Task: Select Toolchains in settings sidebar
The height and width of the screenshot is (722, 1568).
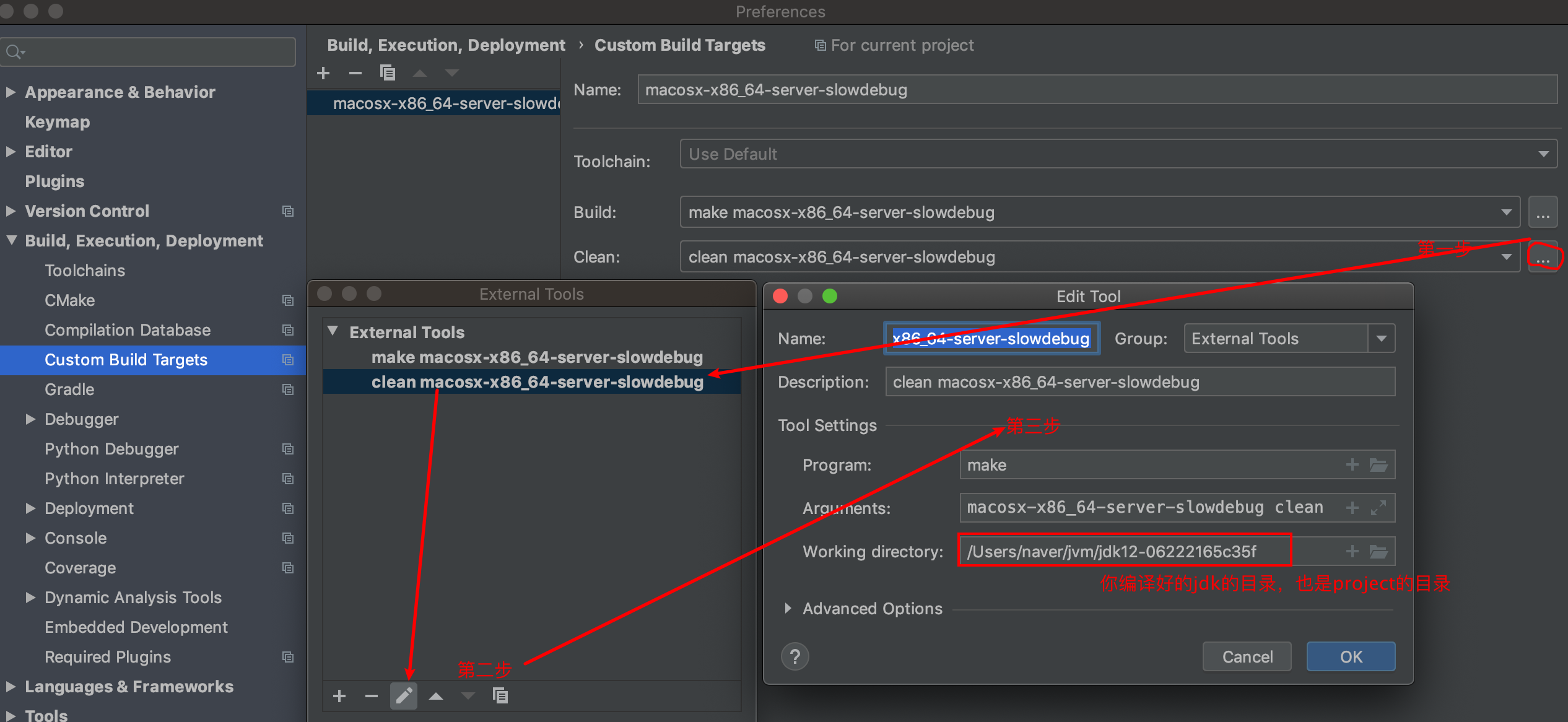Action: 85,271
